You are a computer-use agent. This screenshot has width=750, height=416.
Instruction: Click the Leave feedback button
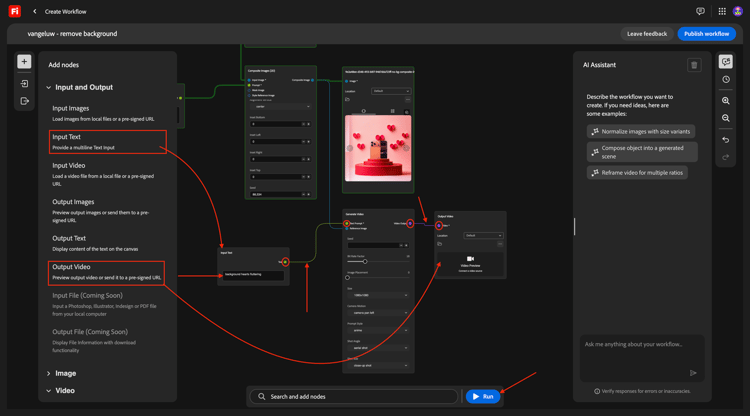tap(647, 34)
